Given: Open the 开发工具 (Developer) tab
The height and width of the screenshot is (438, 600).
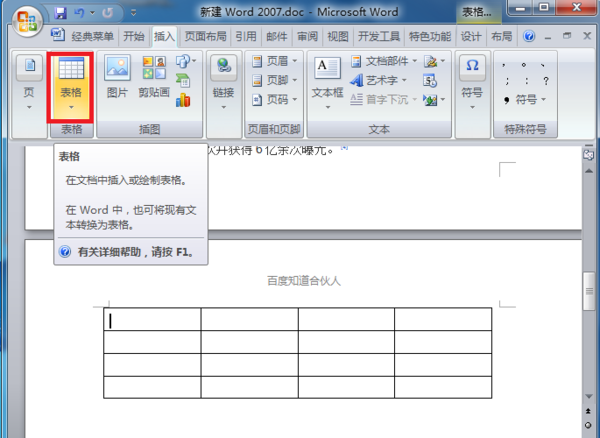Looking at the screenshot, I should pos(379,37).
